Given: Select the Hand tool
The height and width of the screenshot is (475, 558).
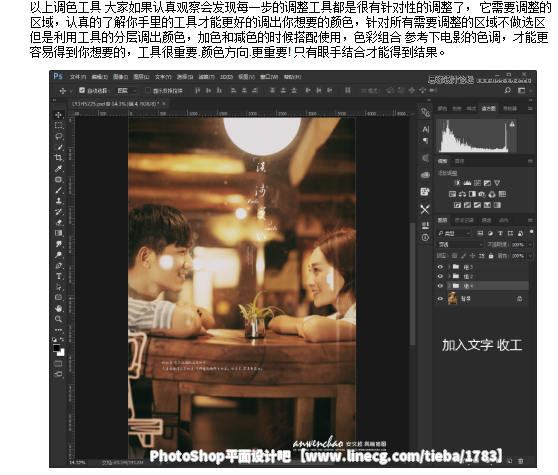Looking at the screenshot, I should (x=59, y=308).
